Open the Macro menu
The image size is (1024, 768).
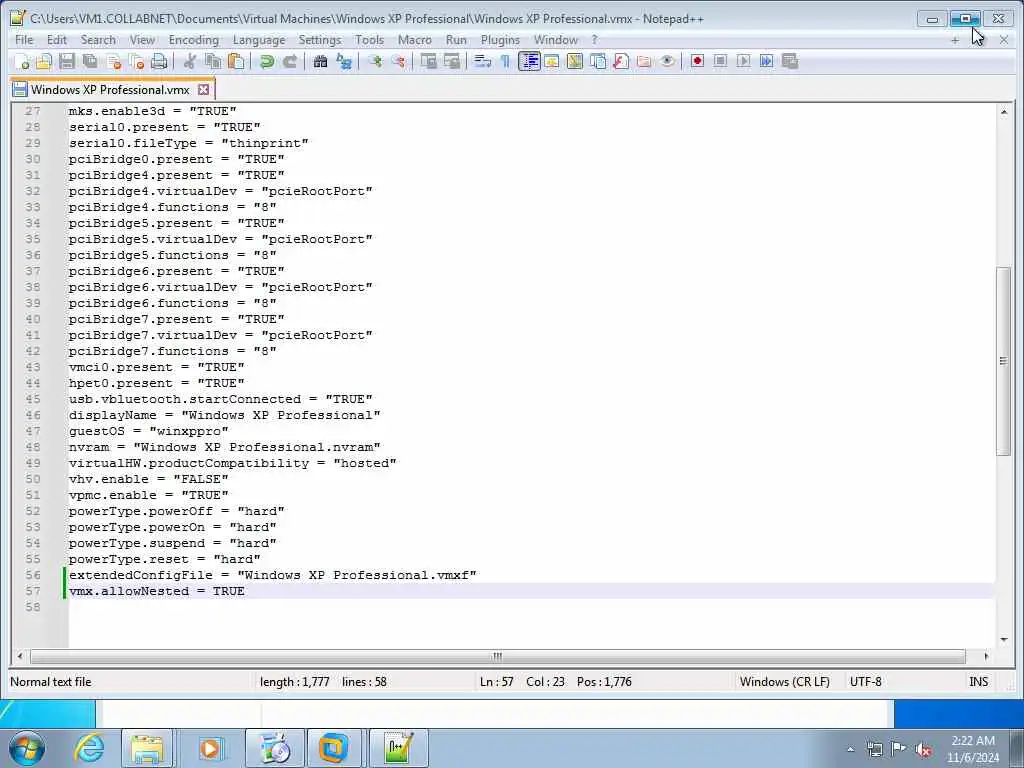pyautogui.click(x=415, y=40)
